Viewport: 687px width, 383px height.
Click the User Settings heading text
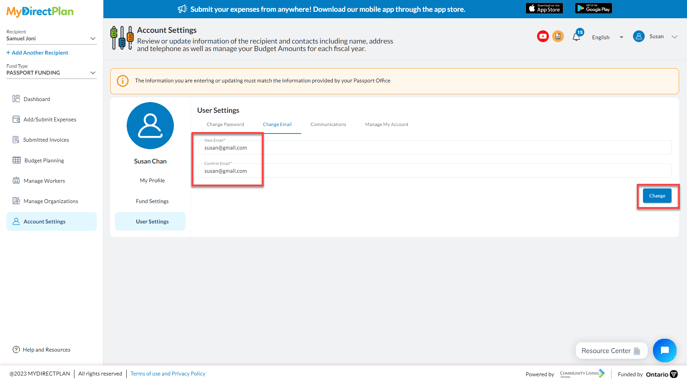pos(218,110)
